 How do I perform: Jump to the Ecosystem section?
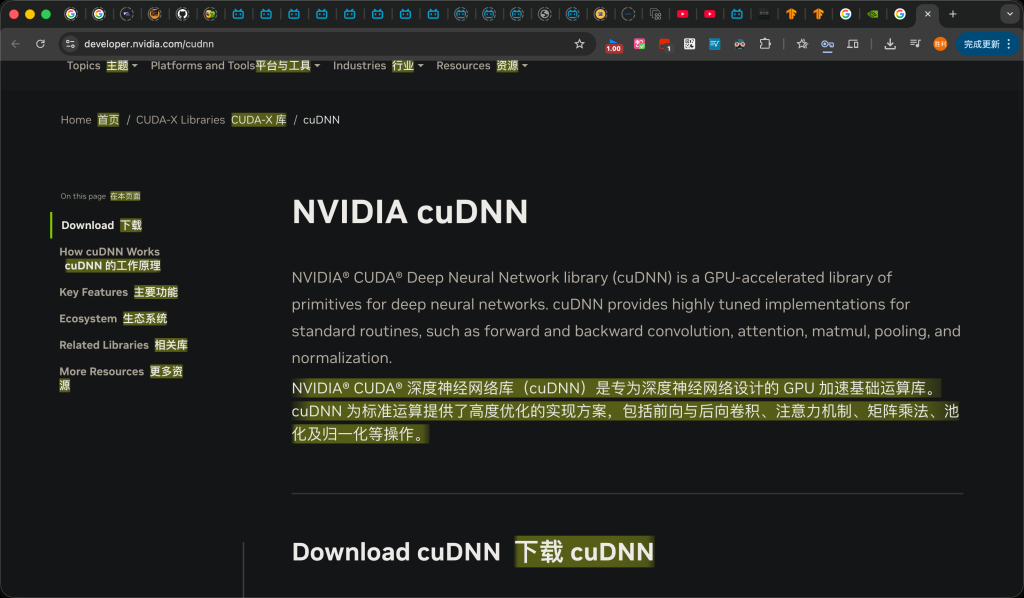(x=113, y=319)
